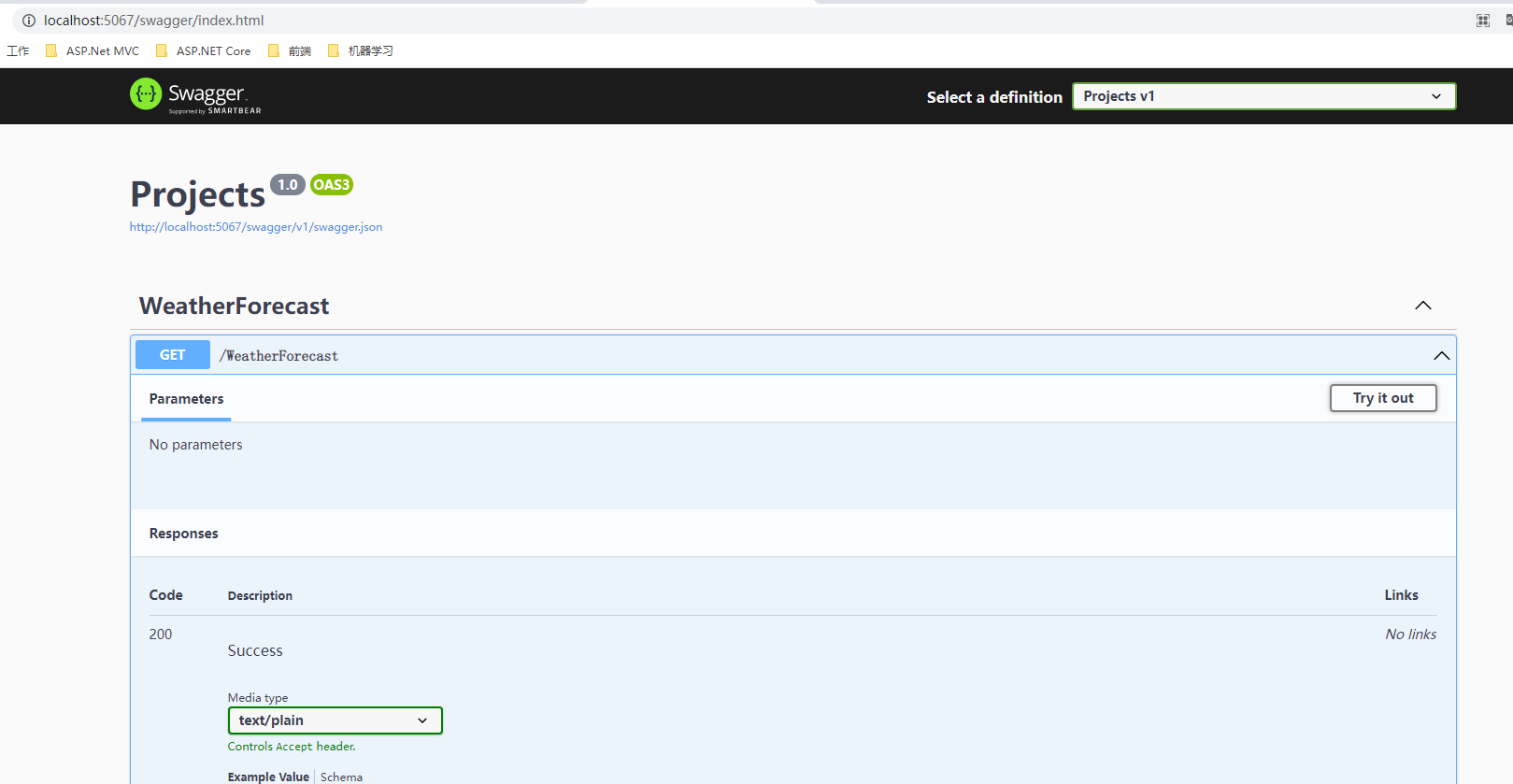Viewport: 1513px width, 784px height.
Task: Click the Media type label
Action: coord(258,698)
